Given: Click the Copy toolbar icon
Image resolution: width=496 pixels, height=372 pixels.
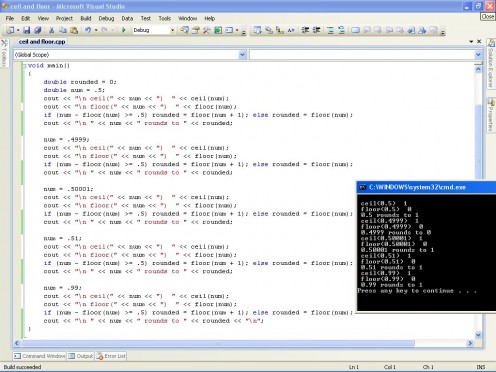Looking at the screenshot, I should [63, 30].
